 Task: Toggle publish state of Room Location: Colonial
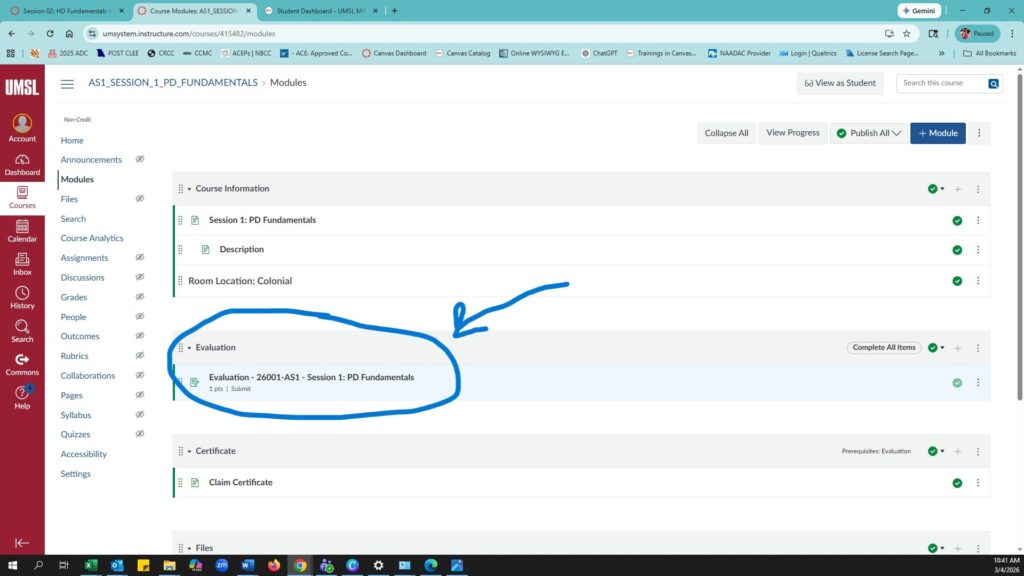pos(957,281)
